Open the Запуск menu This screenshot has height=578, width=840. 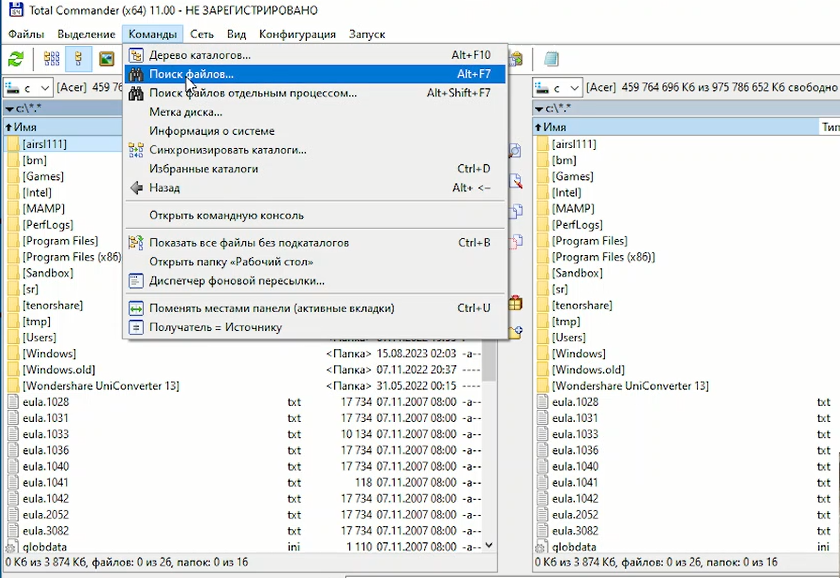367,34
